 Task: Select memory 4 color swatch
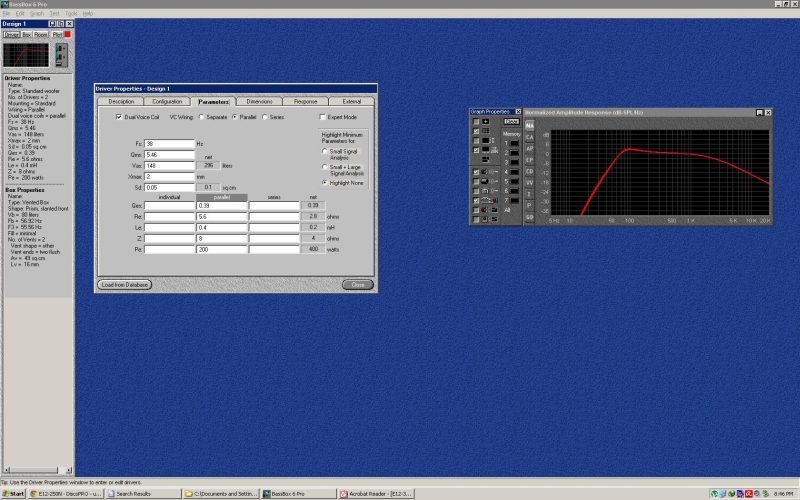pyautogui.click(x=514, y=172)
